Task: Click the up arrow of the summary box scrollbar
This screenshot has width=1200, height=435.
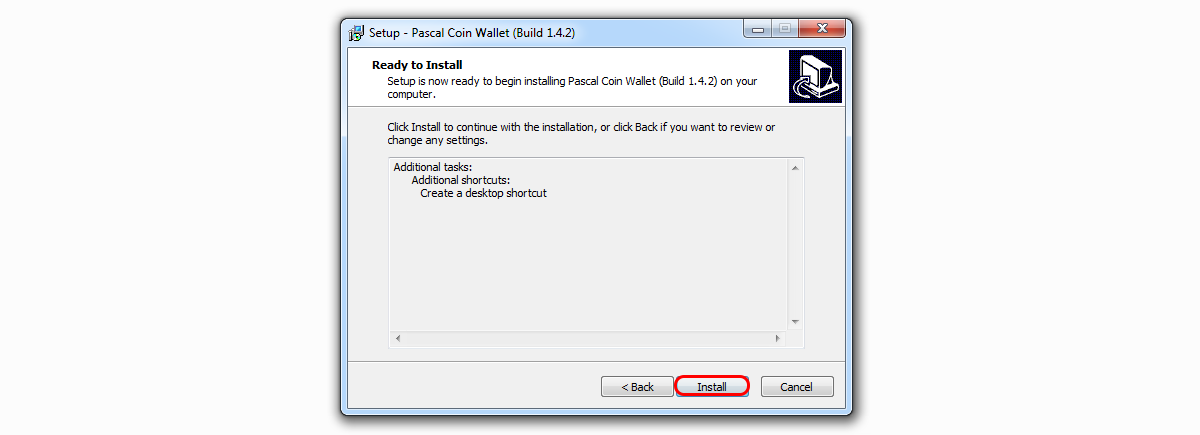Action: tap(795, 167)
